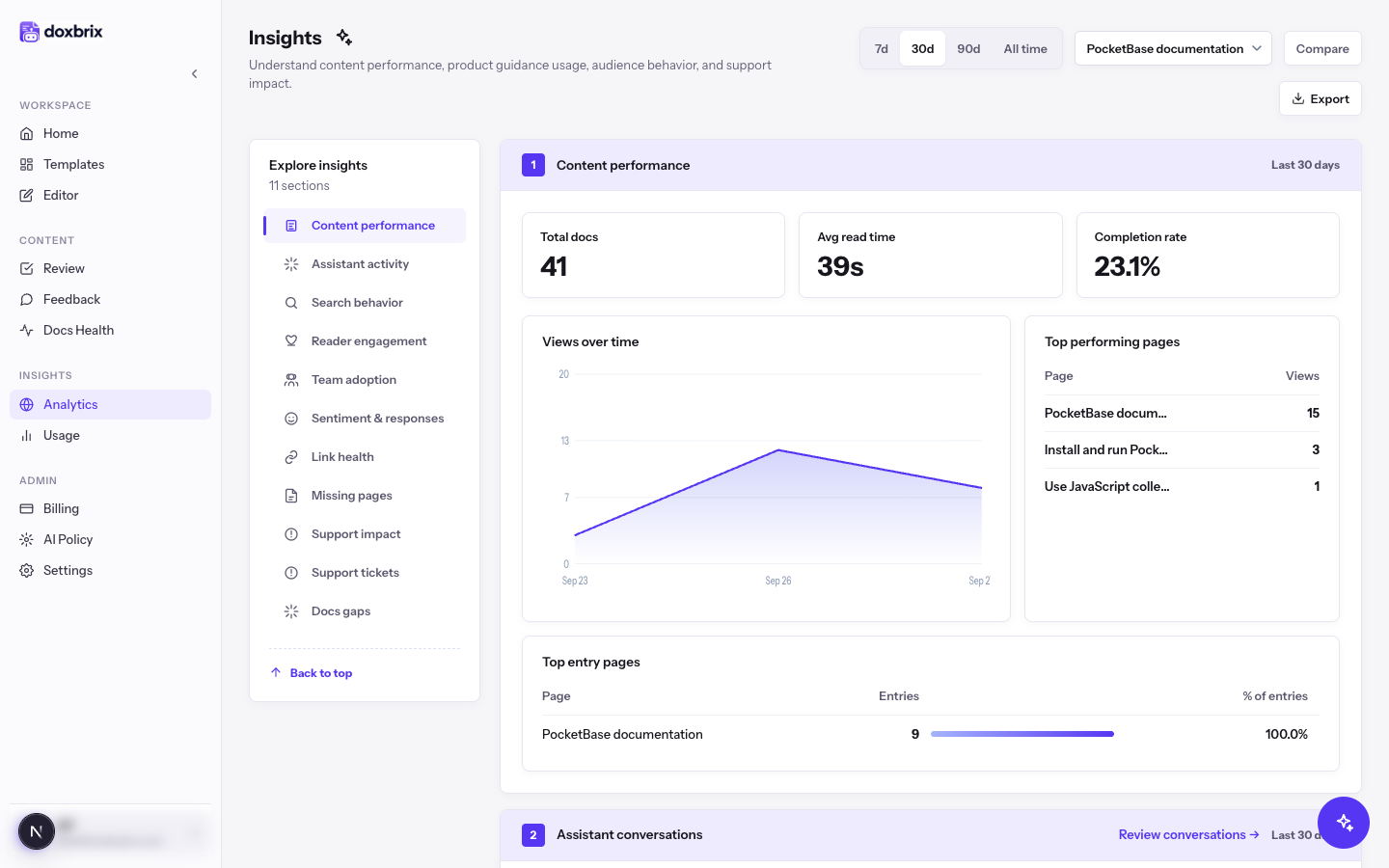The image size is (1389, 868).
Task: Choose the All time range
Action: coord(1025,48)
